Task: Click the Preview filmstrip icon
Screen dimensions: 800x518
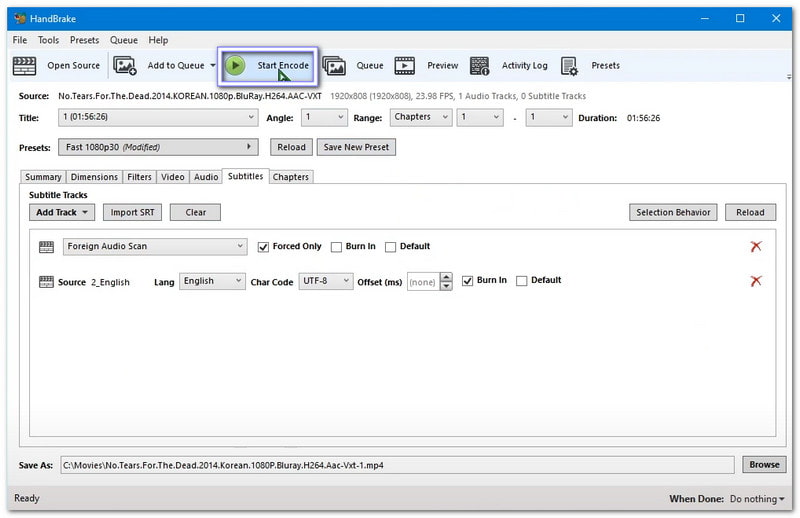Action: 404,66
